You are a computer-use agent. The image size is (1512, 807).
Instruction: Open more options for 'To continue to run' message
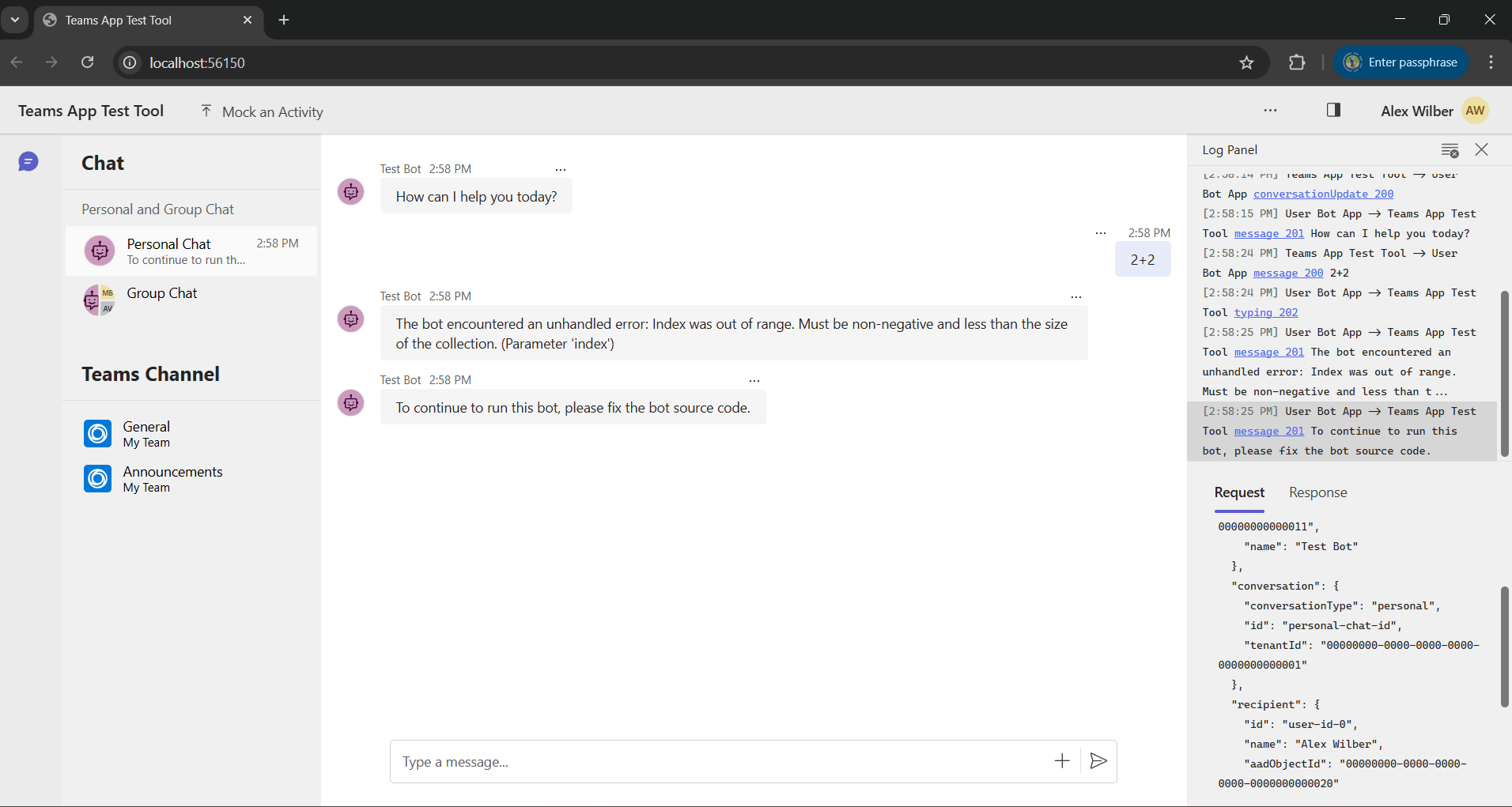pos(754,381)
